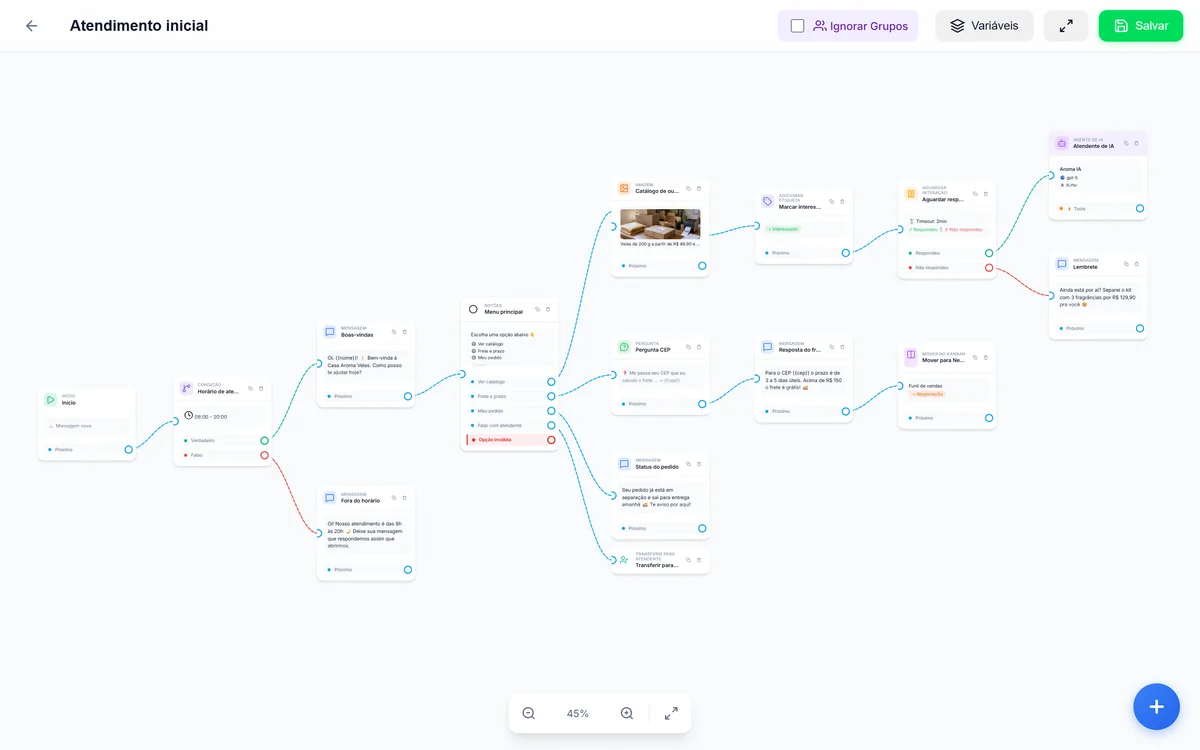The width and height of the screenshot is (1200, 750).
Task: Fit the flow to view from zoom bar
Action: coord(671,713)
